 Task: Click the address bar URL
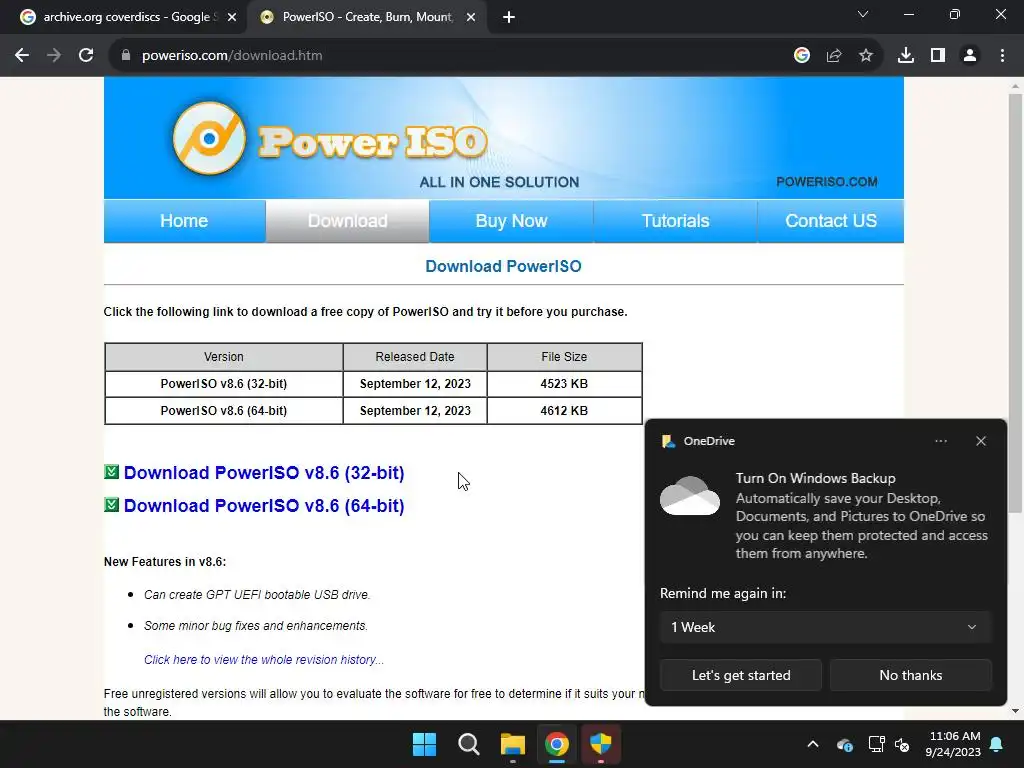coord(232,56)
